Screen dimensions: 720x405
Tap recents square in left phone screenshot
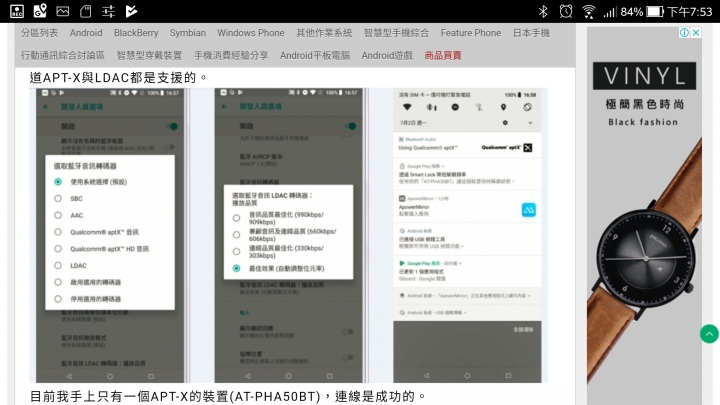pos(151,376)
